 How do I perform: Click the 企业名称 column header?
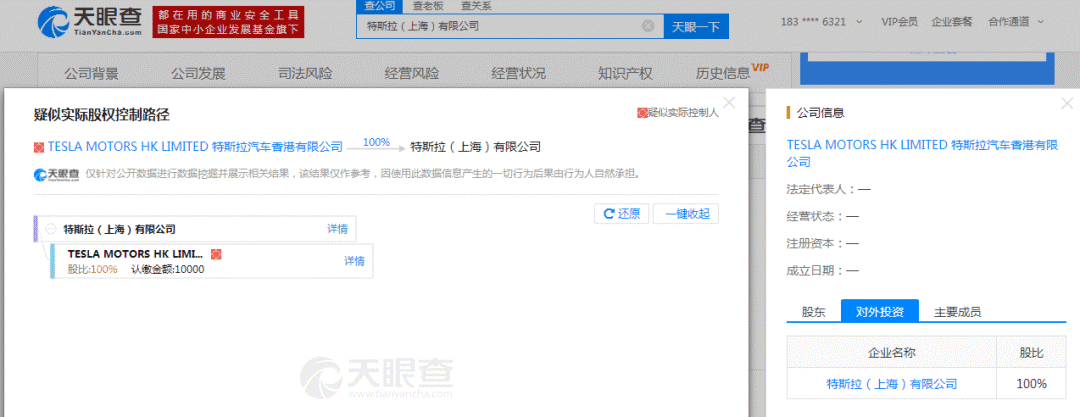click(x=891, y=353)
